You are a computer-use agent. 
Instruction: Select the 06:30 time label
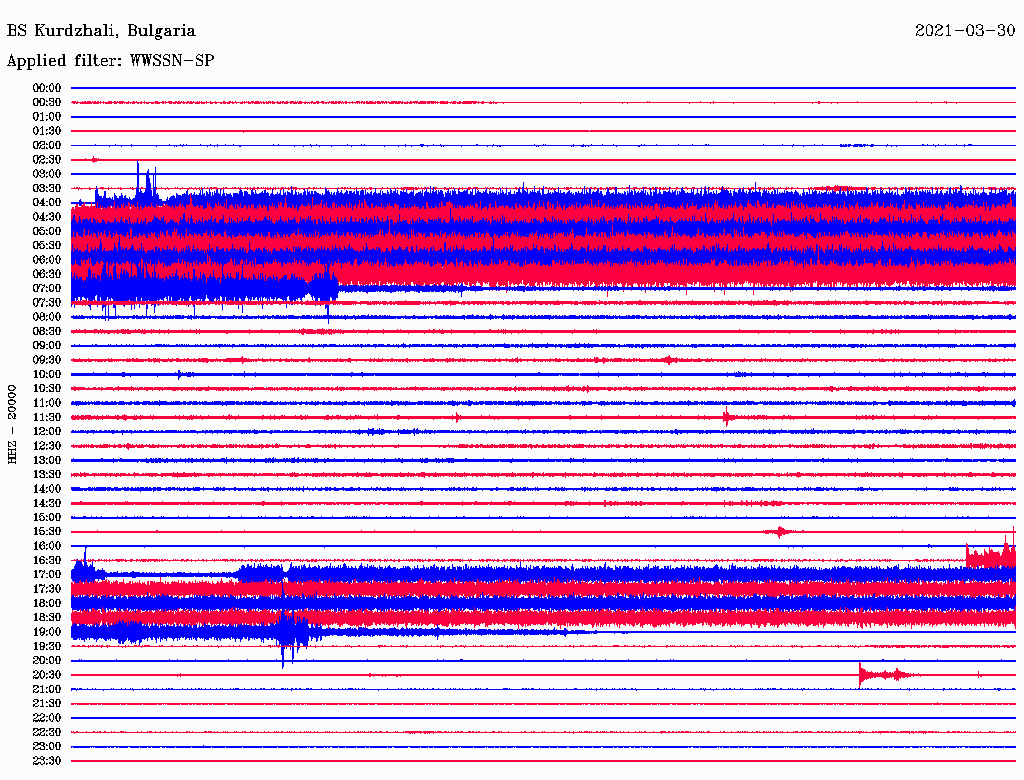point(47,274)
